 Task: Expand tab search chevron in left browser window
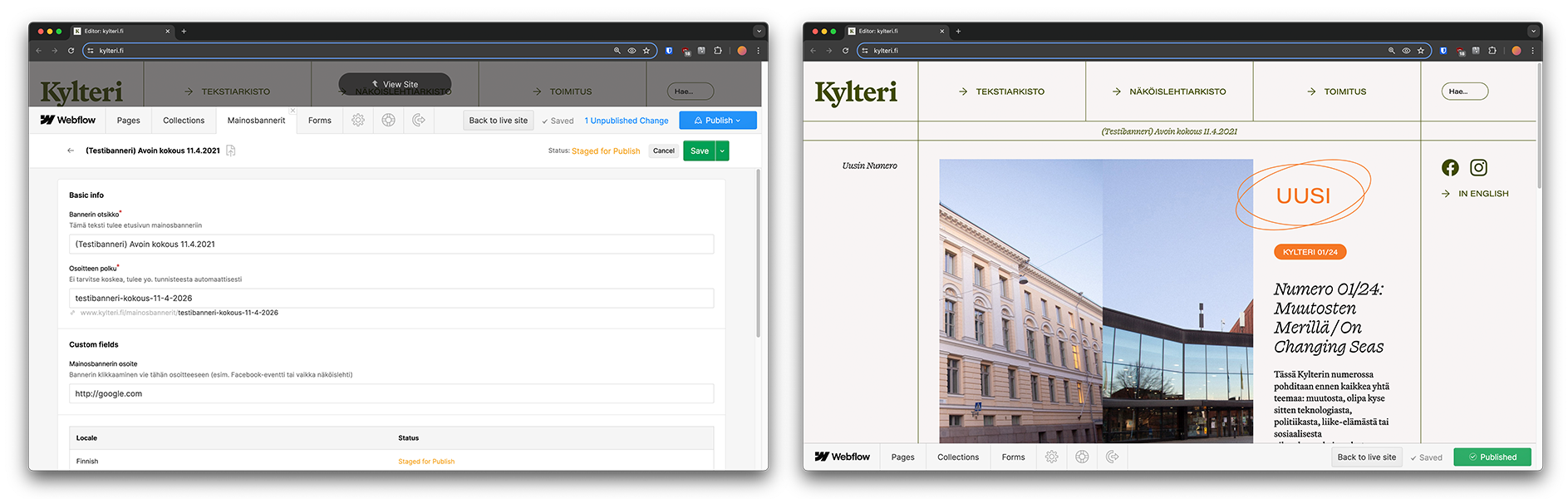click(759, 31)
